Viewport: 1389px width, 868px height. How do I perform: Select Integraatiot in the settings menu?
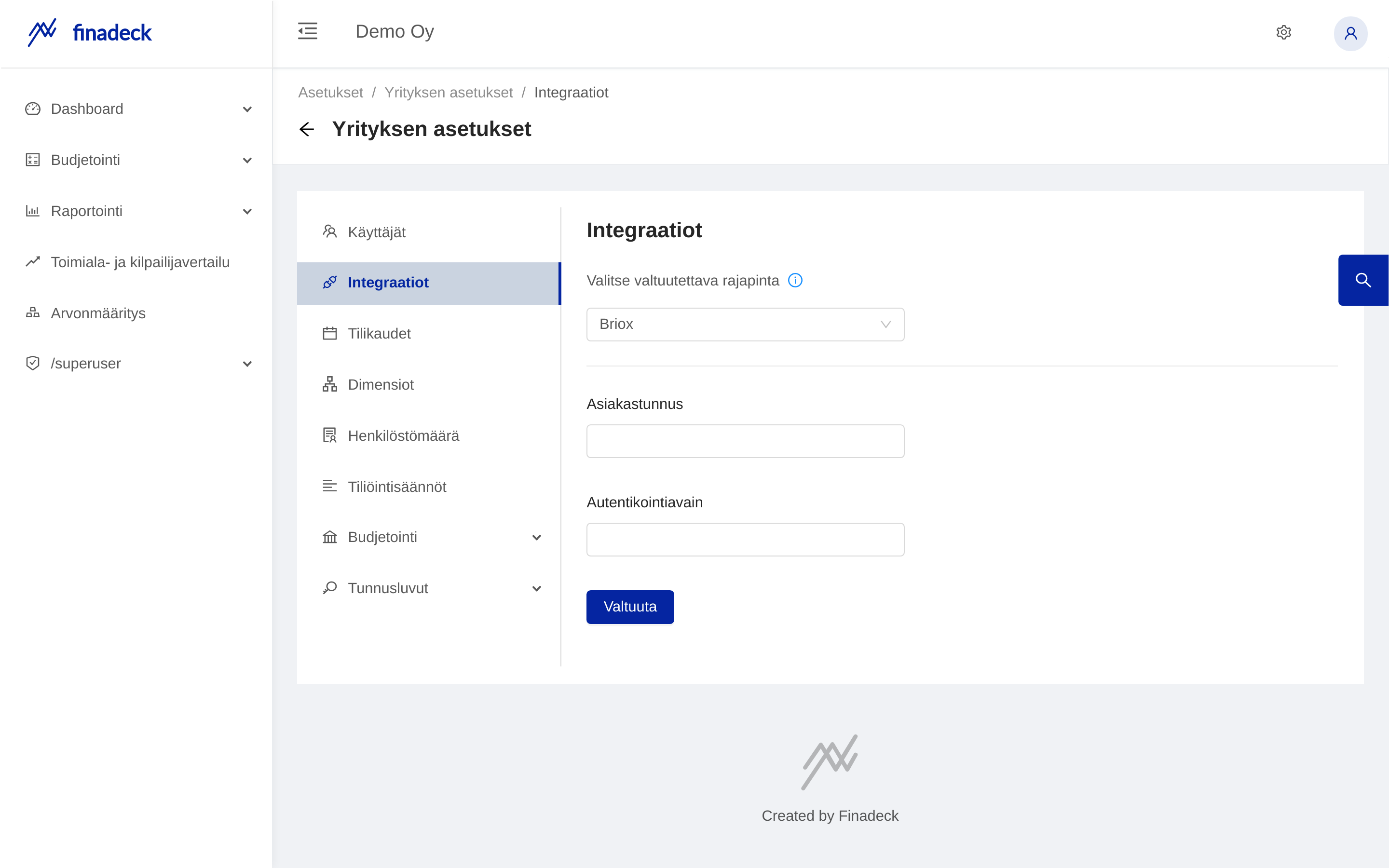point(388,282)
